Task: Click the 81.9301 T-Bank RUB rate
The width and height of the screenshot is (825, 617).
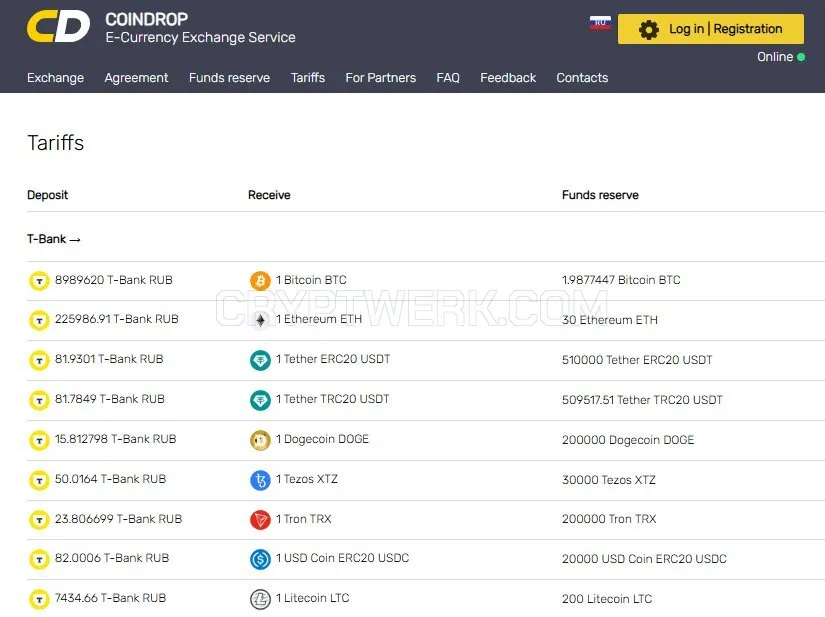Action: pos(109,359)
